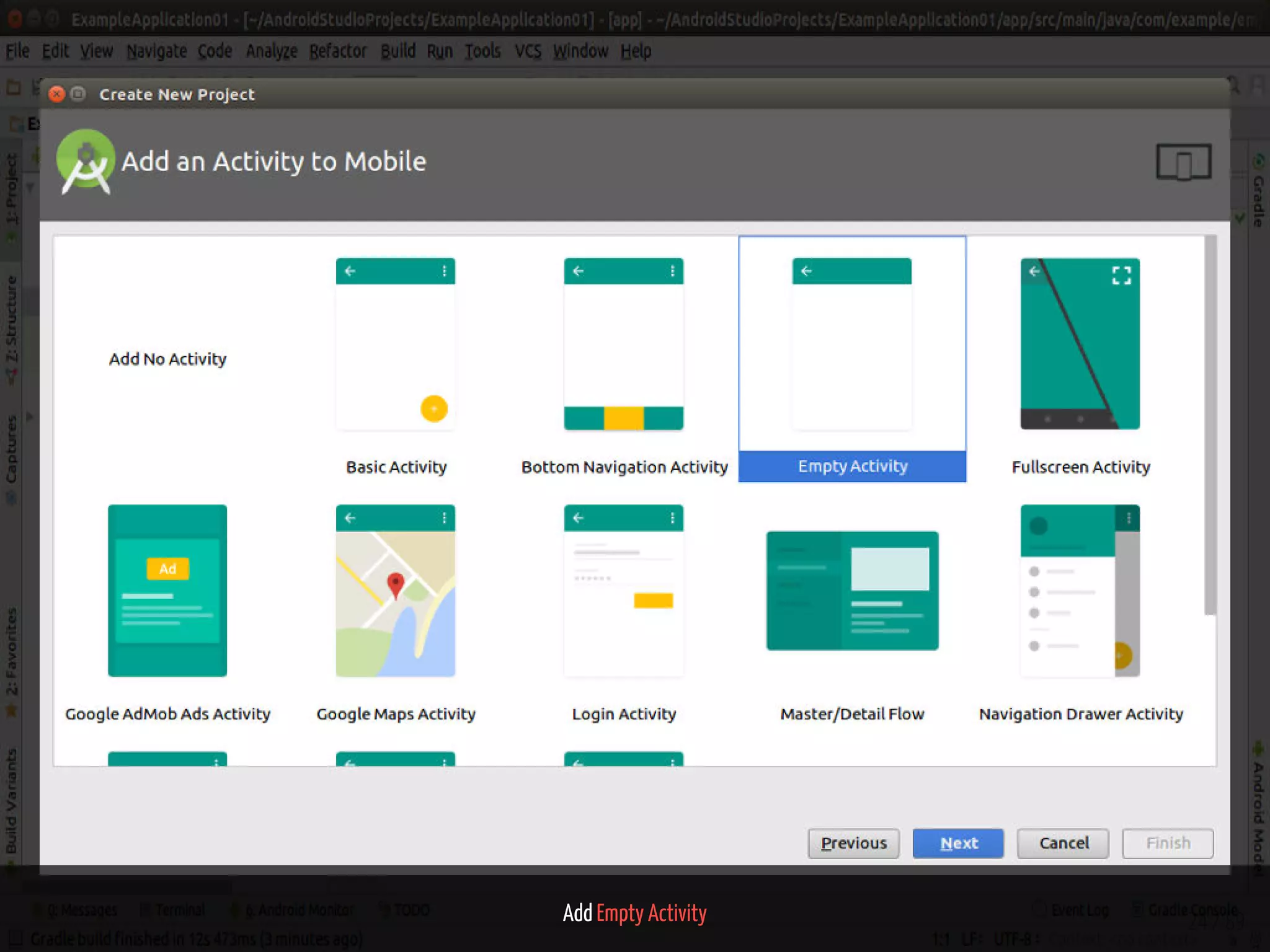Select the Basic Activity template thumbnail
This screenshot has height=952, width=1270.
(396, 344)
